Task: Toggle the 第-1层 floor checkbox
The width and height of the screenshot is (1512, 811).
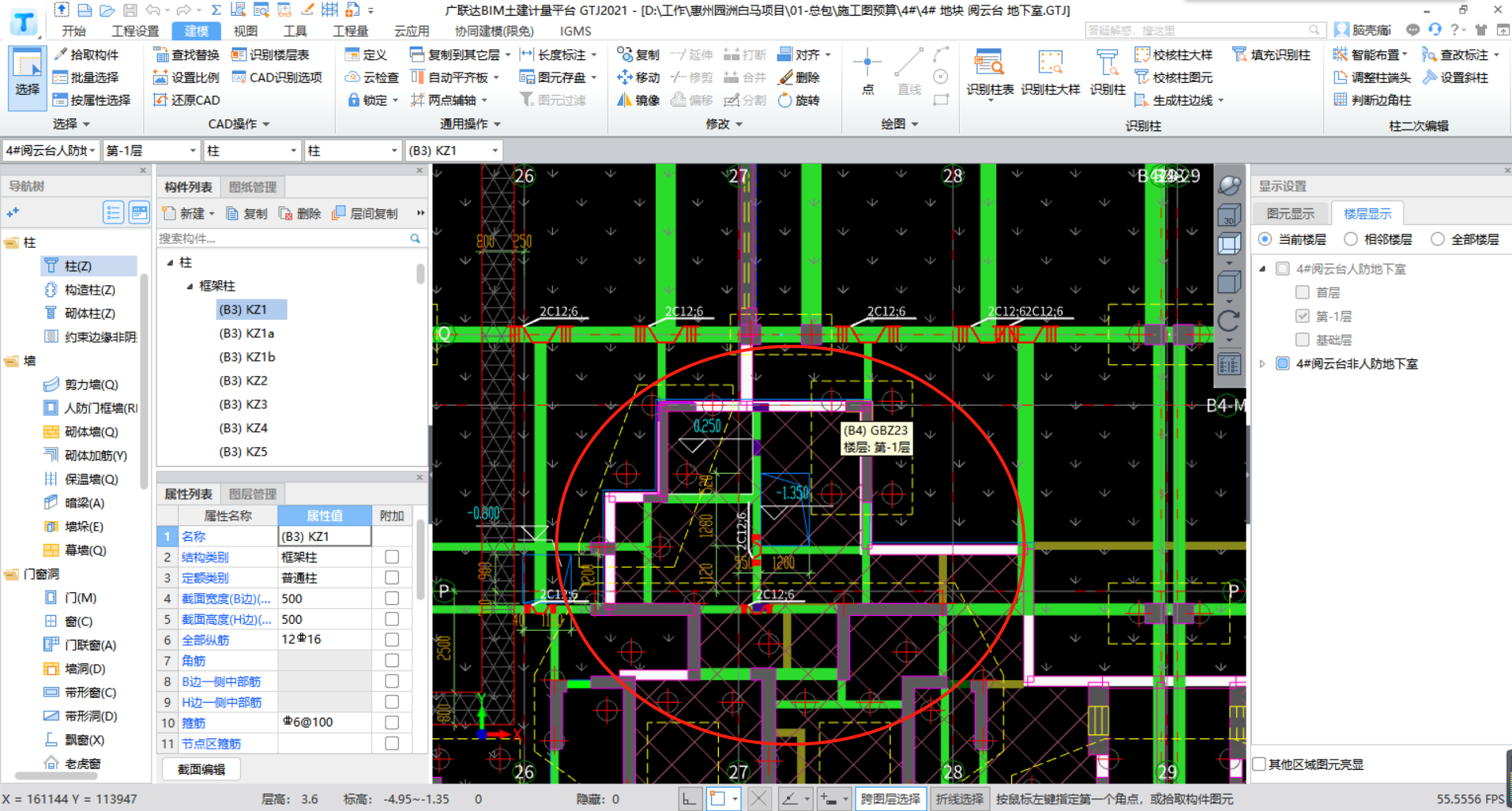Action: click(x=1303, y=316)
